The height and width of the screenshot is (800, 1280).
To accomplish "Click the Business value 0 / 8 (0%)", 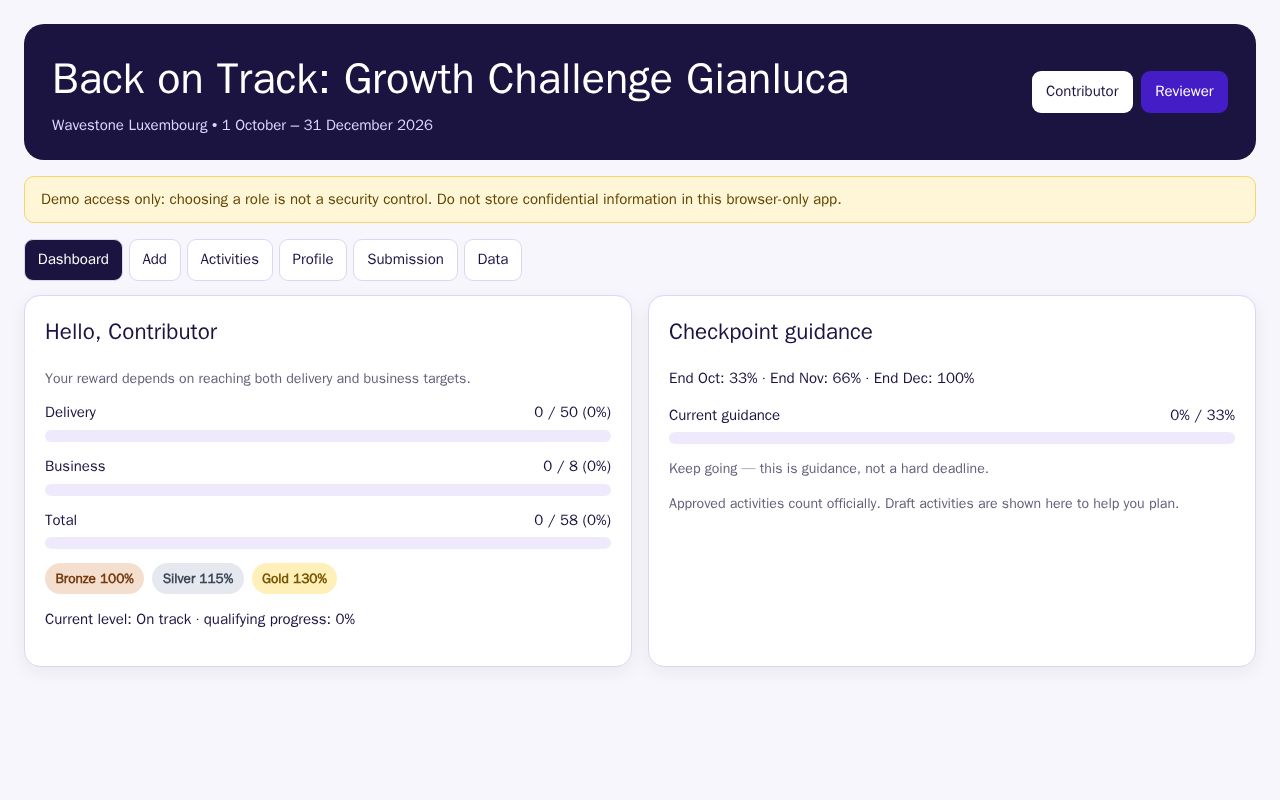I will 577,467.
